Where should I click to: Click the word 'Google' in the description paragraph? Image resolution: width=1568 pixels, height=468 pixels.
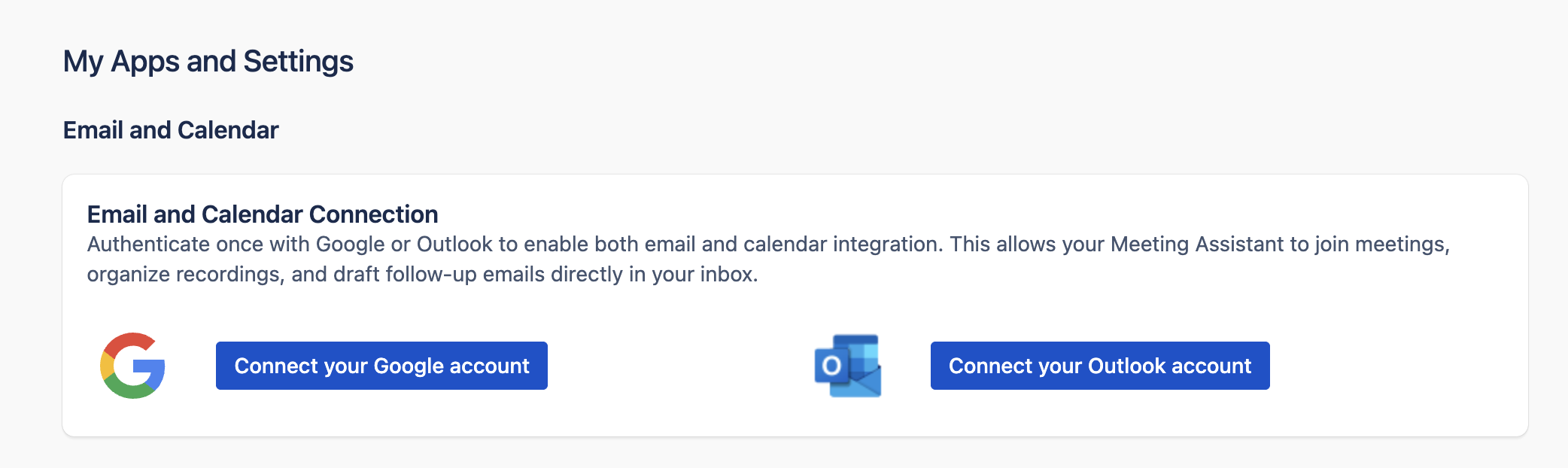point(350,245)
